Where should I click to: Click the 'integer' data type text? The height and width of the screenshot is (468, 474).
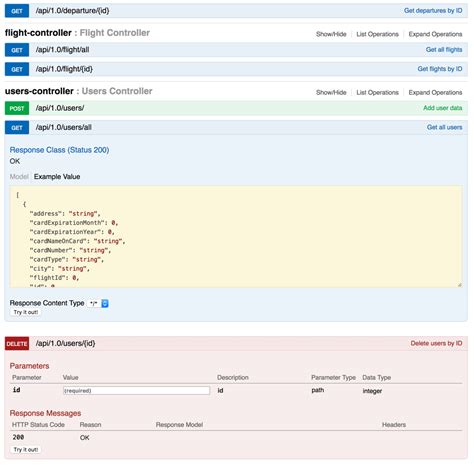click(372, 391)
